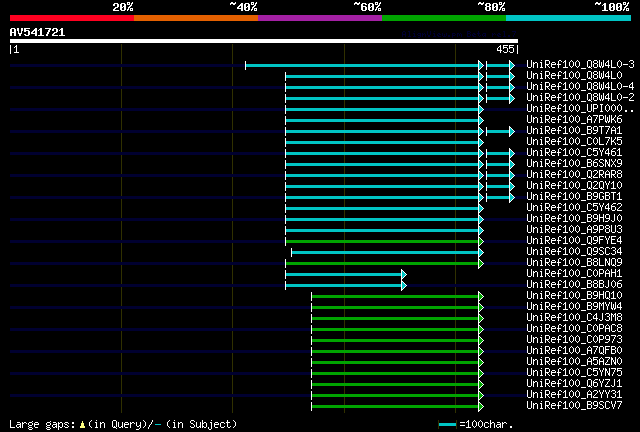Click UniRef100_C0PAC8 label

[x=574, y=329]
